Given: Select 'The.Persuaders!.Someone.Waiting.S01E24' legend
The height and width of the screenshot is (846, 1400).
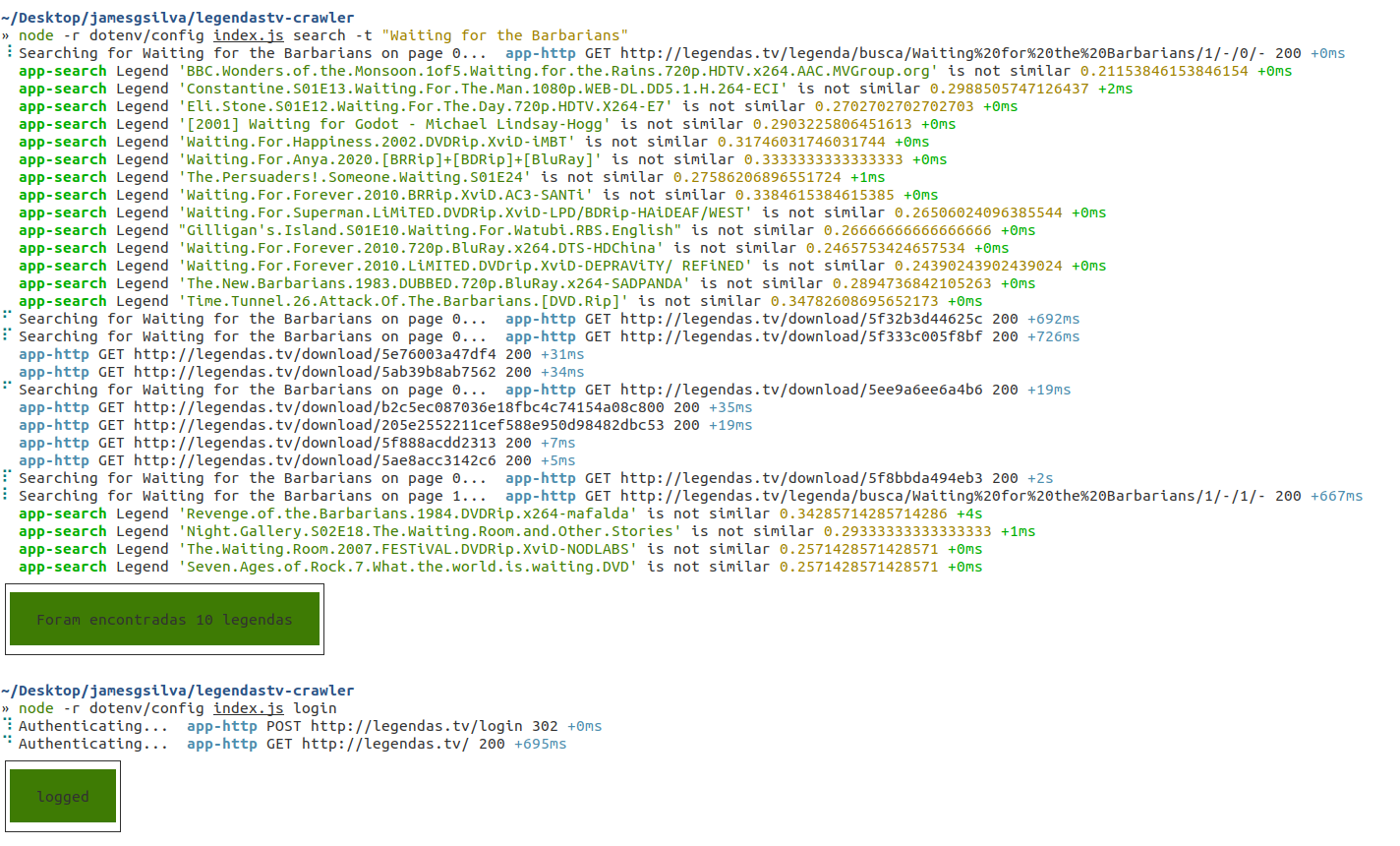Looking at the screenshot, I should 355,177.
